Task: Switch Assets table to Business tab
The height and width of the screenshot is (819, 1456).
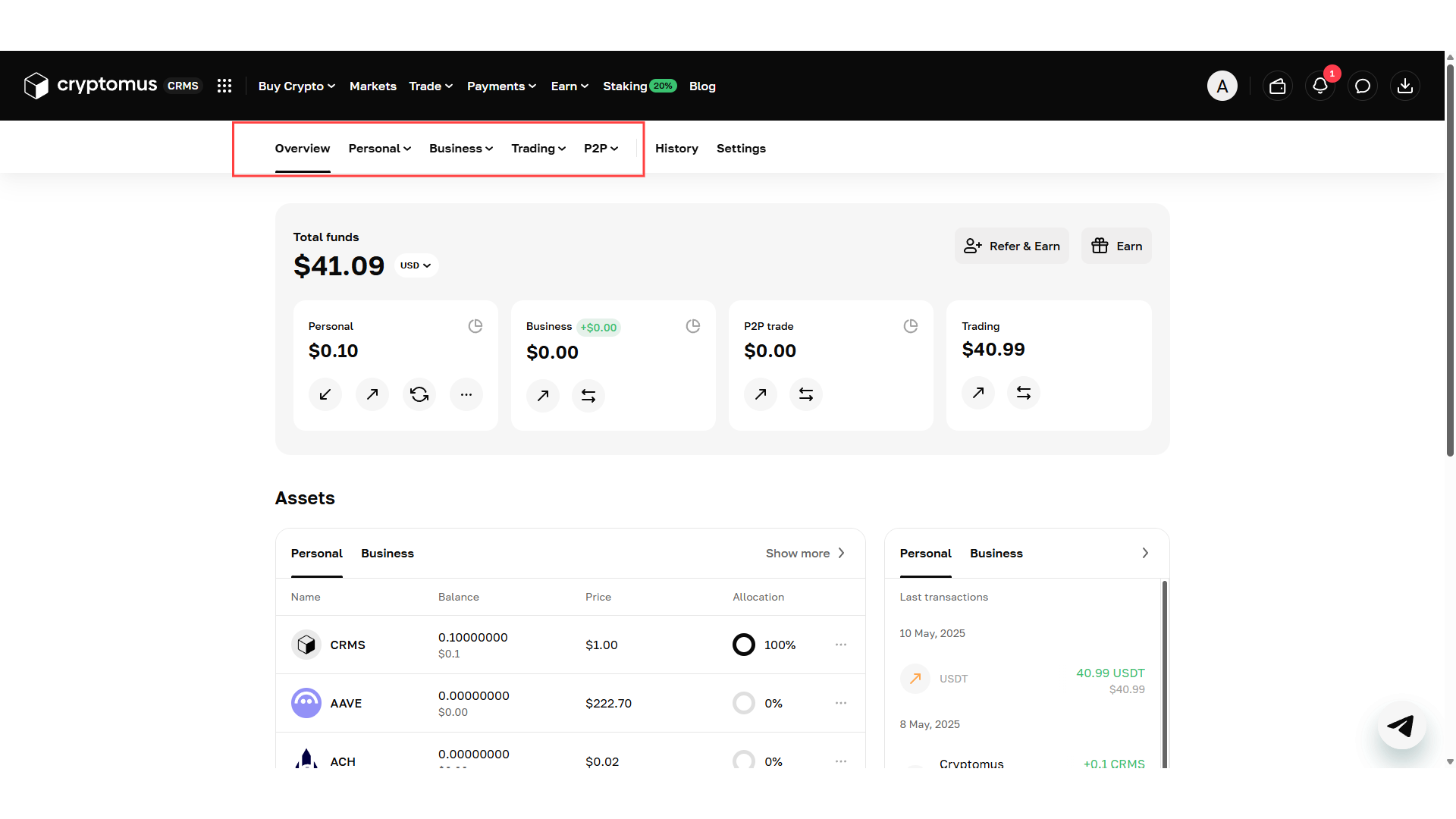Action: [388, 554]
